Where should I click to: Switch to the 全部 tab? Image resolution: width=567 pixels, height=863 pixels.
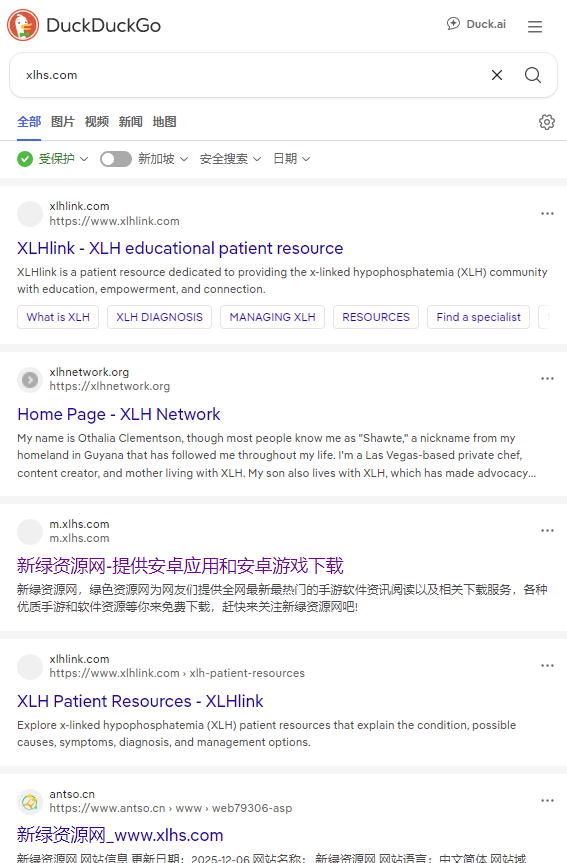click(29, 122)
